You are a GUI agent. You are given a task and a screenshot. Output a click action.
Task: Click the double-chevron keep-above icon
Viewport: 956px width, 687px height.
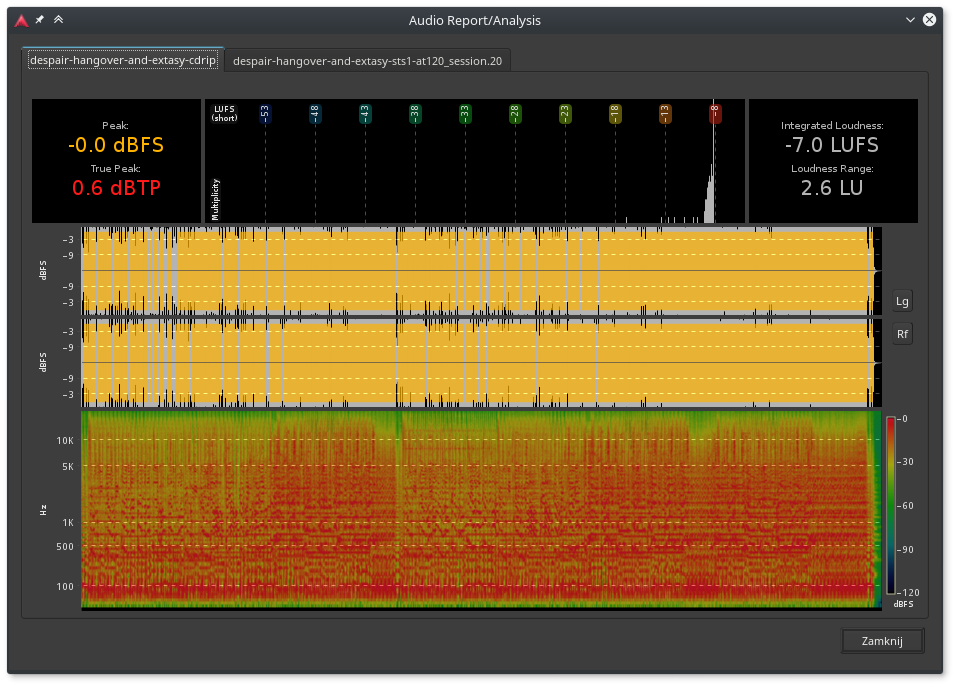point(58,19)
